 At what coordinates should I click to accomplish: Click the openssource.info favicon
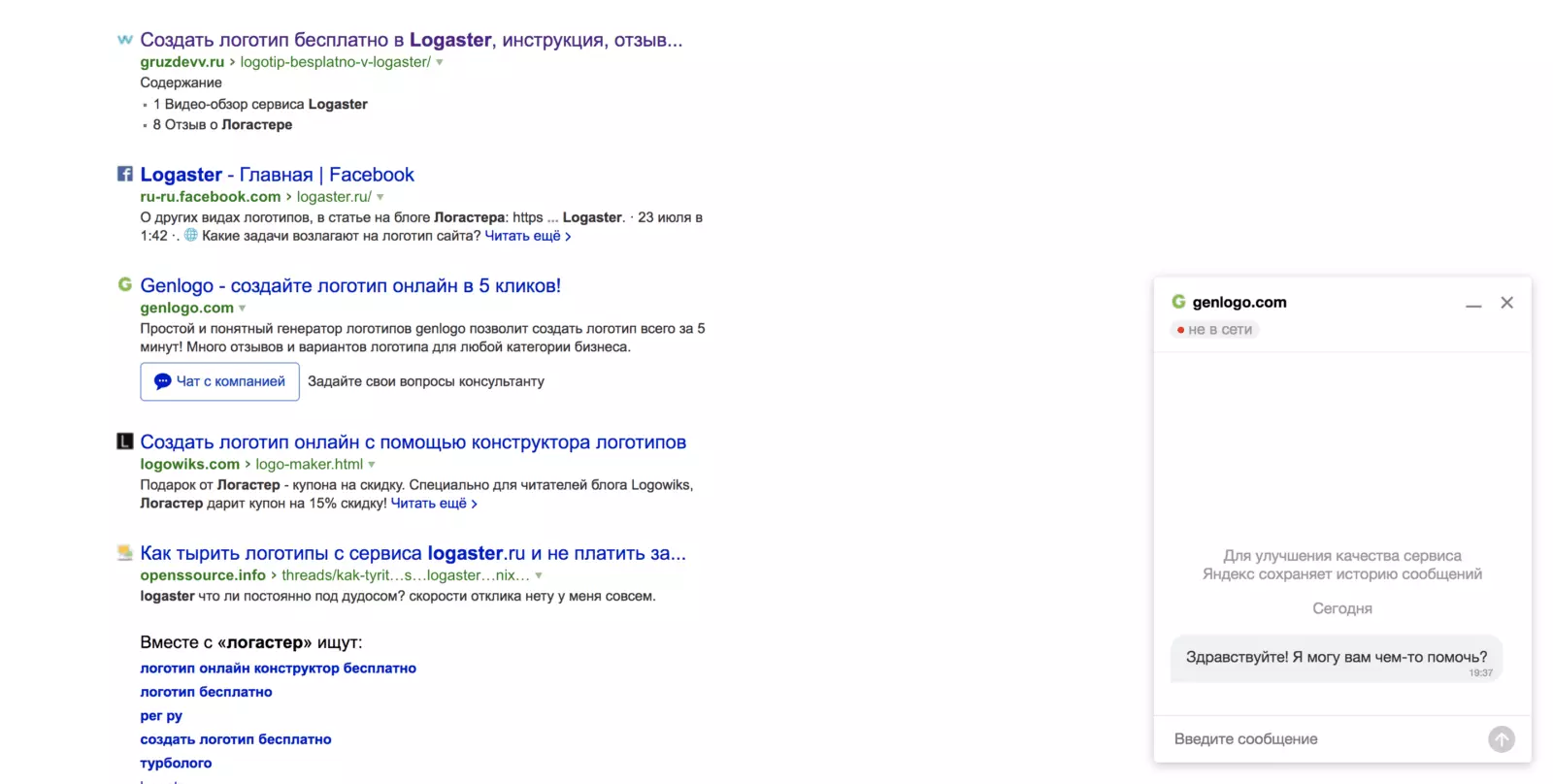pyautogui.click(x=124, y=552)
